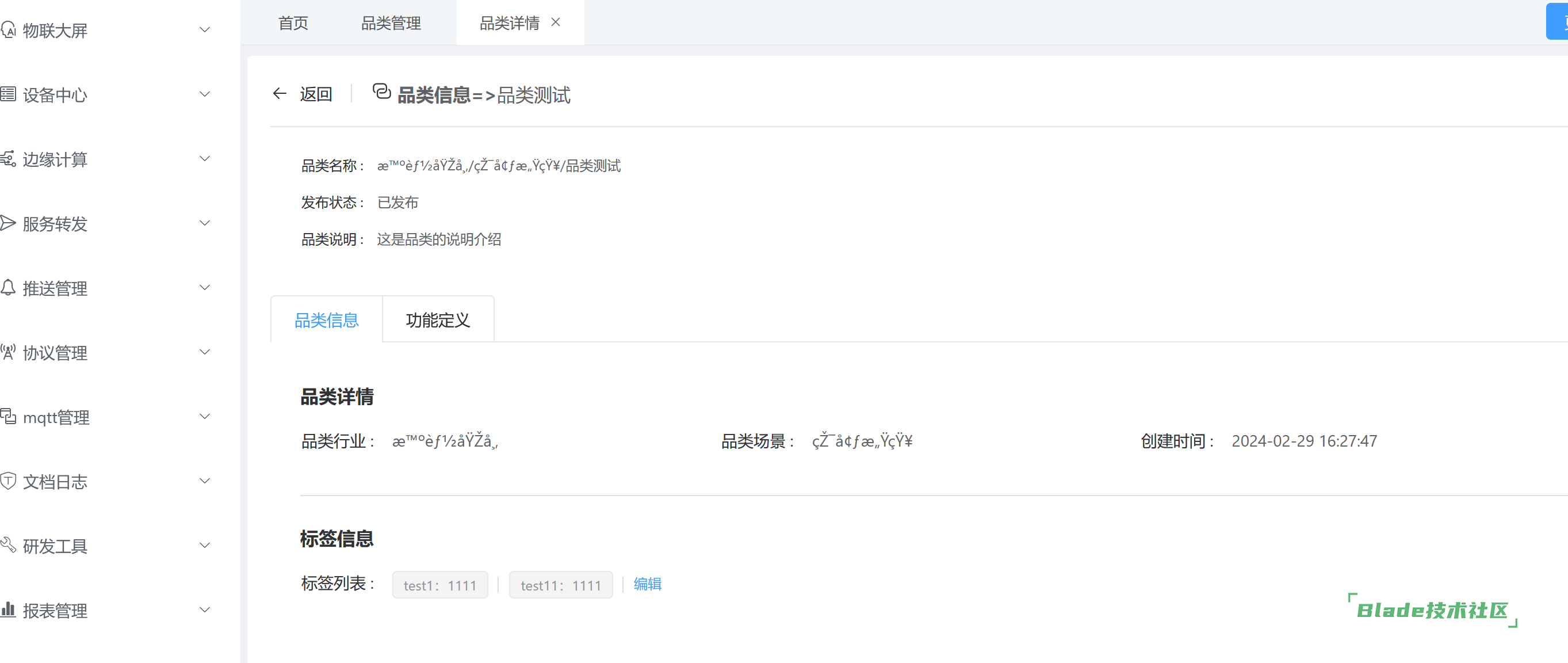Click the 边缘计算 sidebar icon
Image resolution: width=1568 pixels, height=663 pixels.
pyautogui.click(x=8, y=159)
